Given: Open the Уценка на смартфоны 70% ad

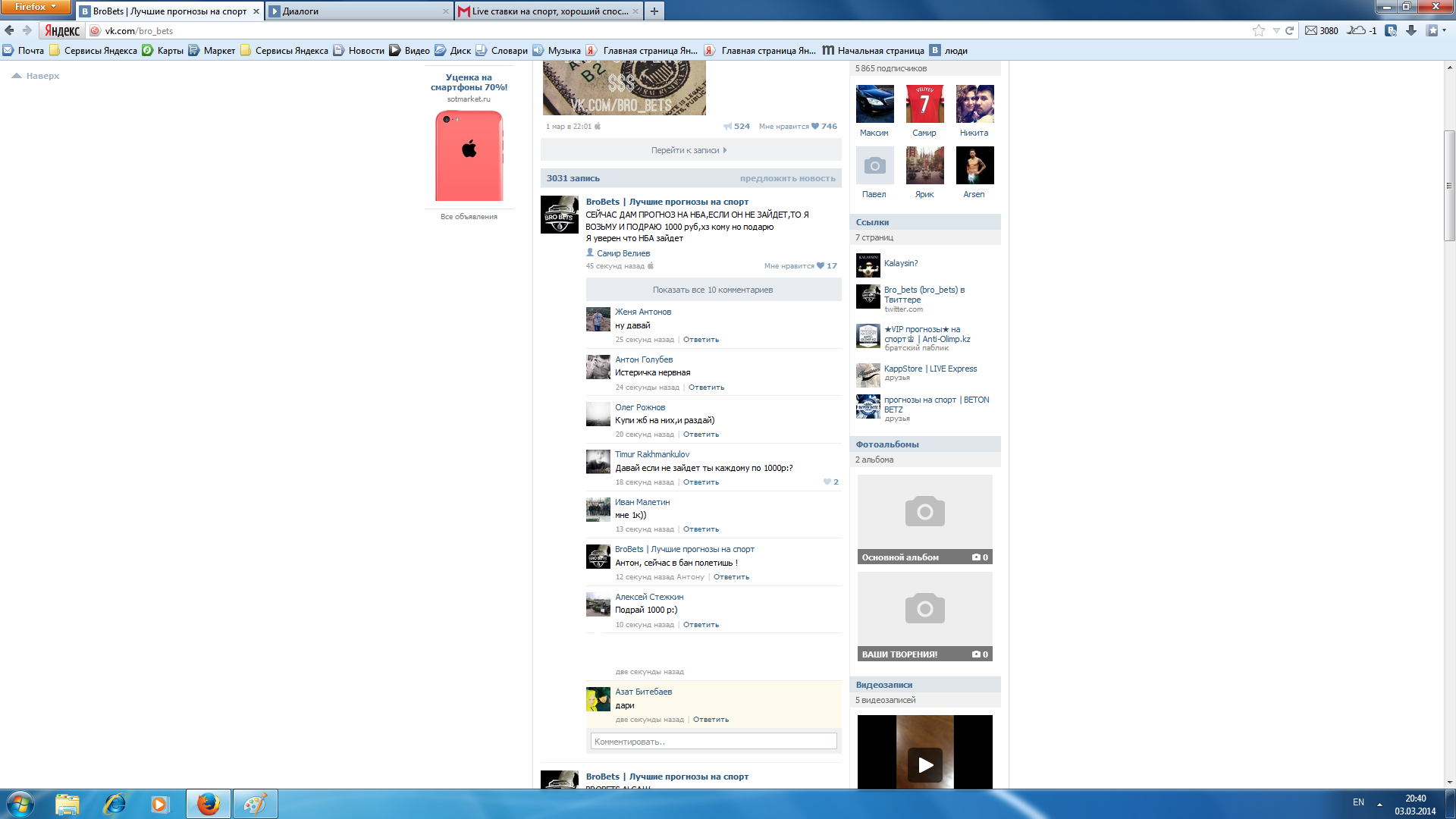Looking at the screenshot, I should pyautogui.click(x=469, y=82).
